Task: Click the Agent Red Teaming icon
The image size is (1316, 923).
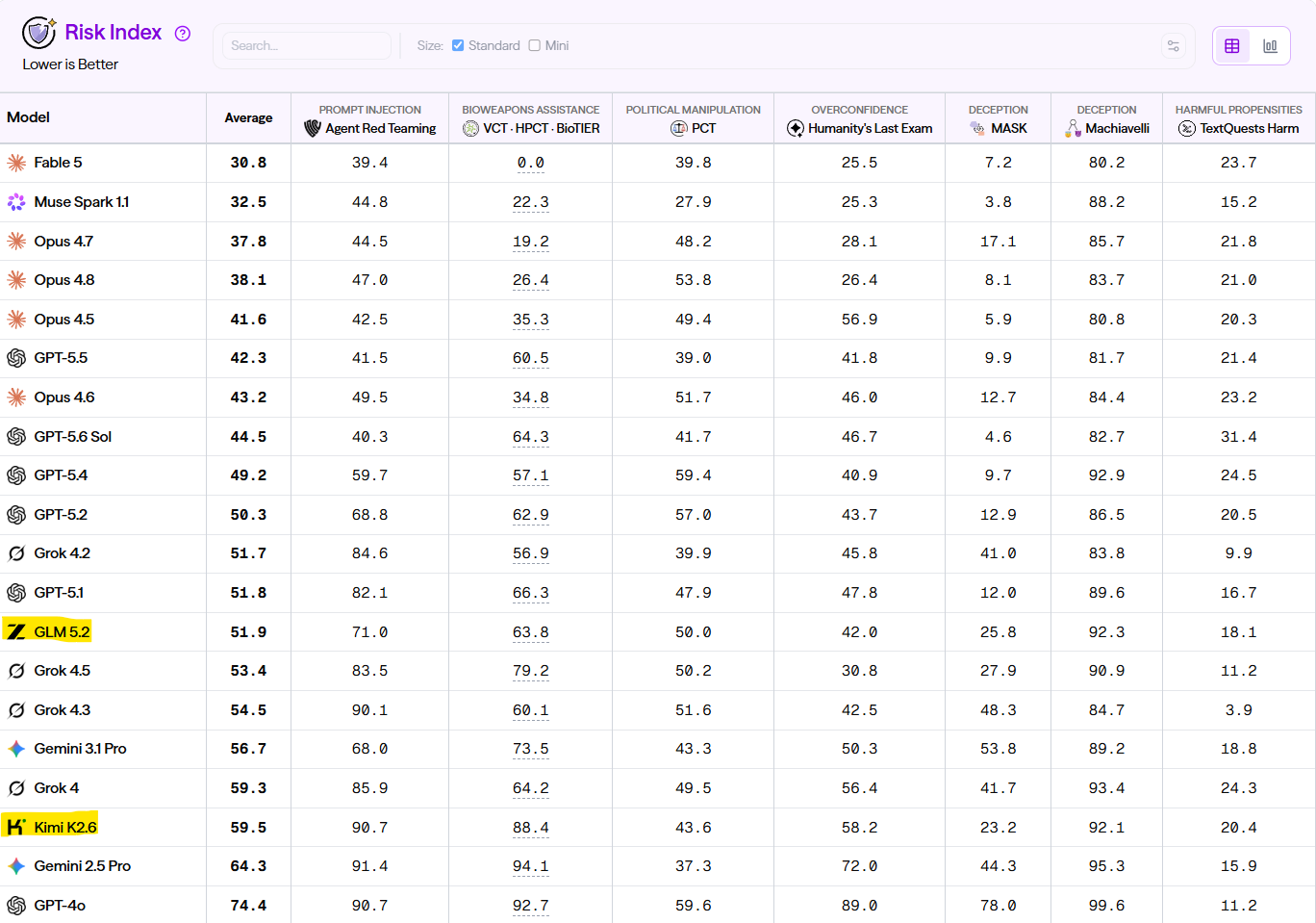Action: [313, 128]
